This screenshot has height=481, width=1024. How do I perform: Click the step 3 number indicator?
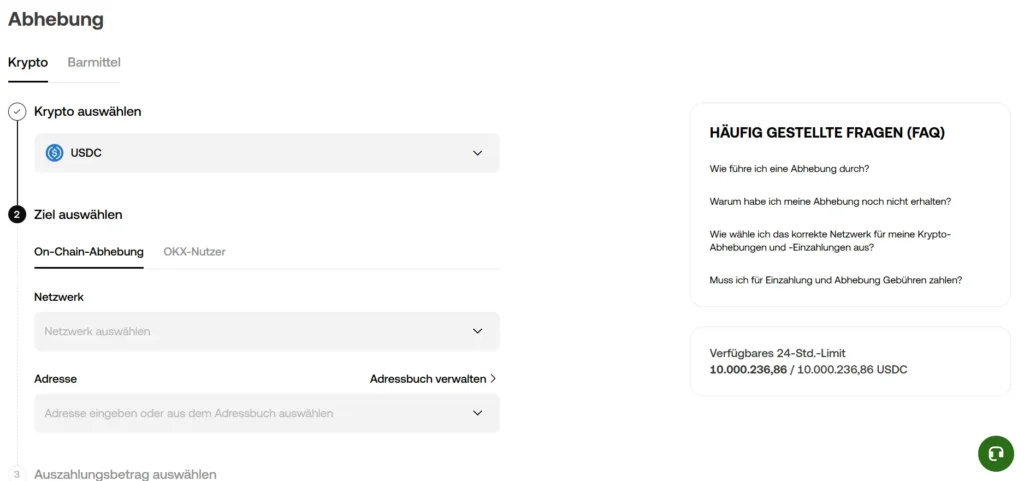pos(17,474)
